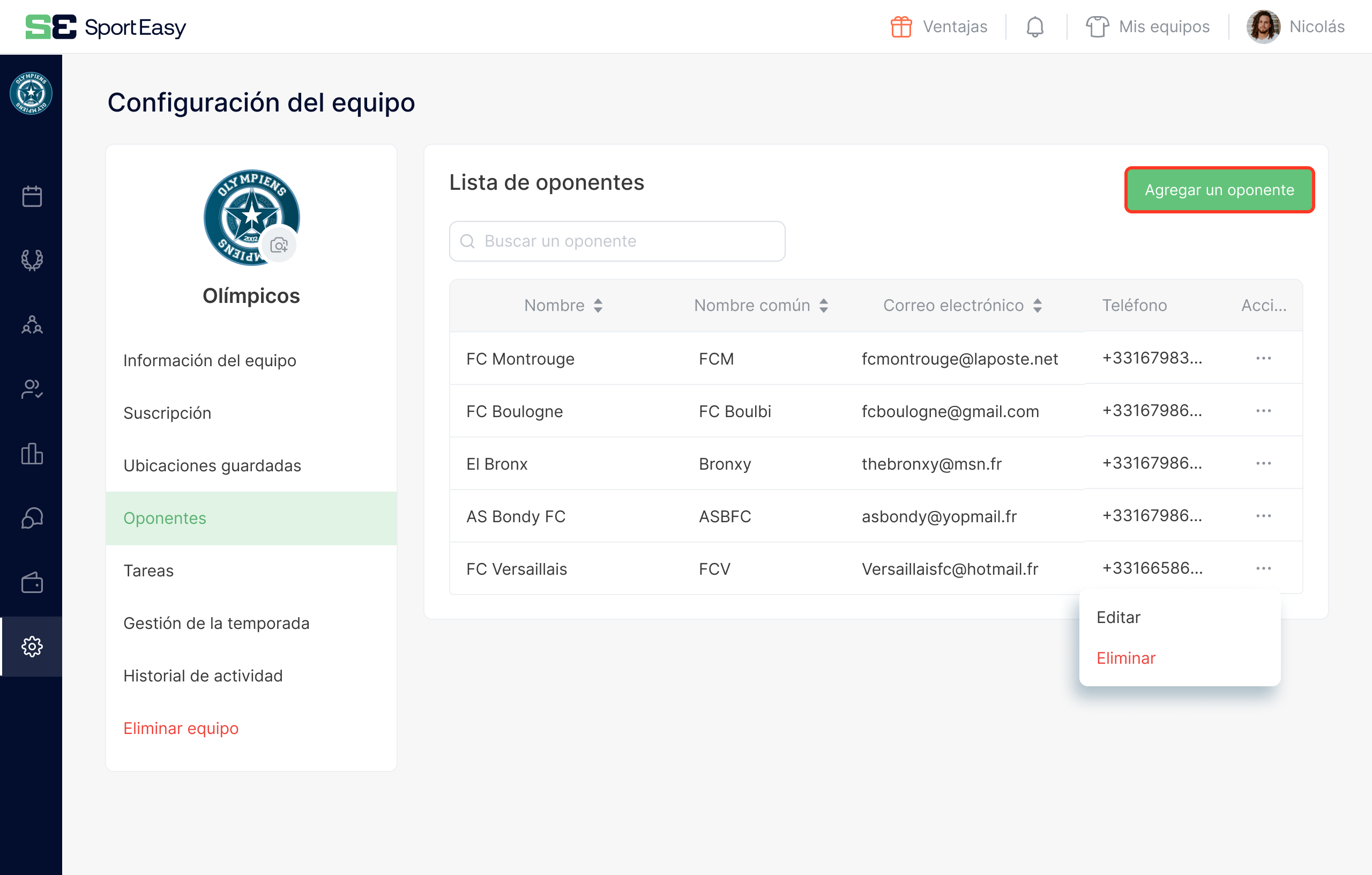Sort the table by Nombre
The height and width of the screenshot is (875, 1372).
563,305
